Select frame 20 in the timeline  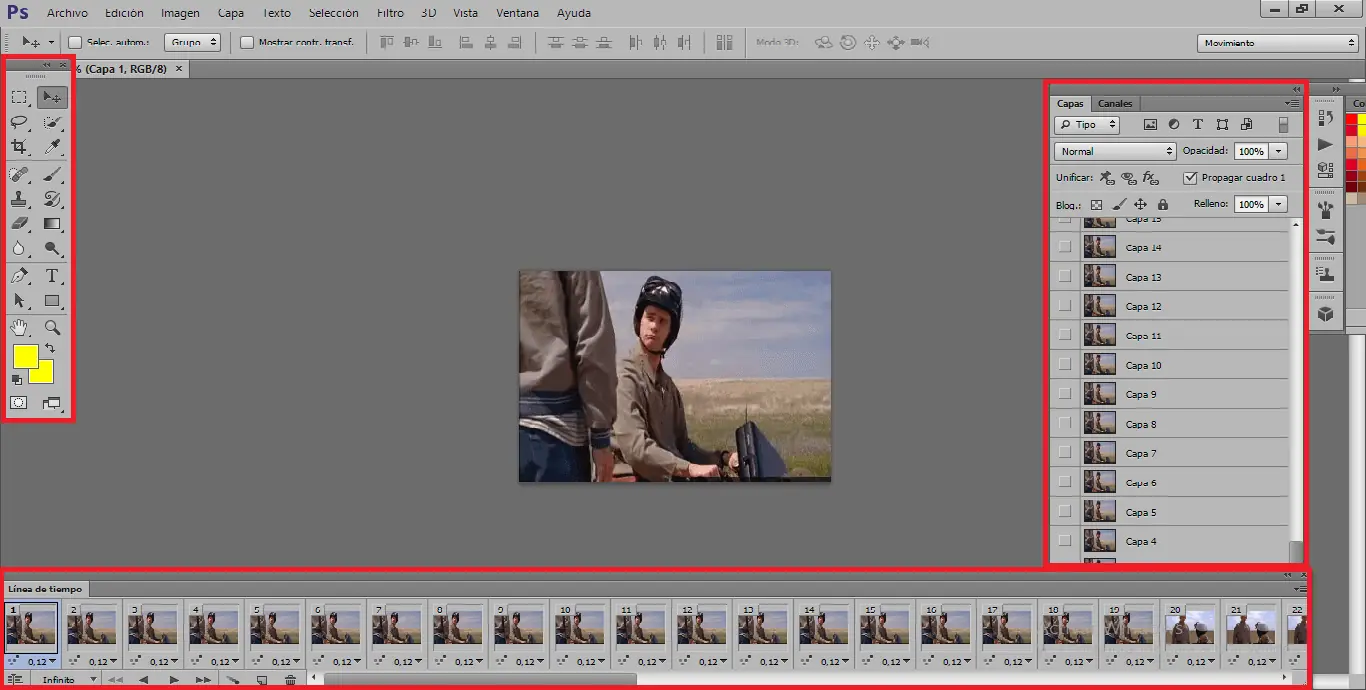[1189, 628]
